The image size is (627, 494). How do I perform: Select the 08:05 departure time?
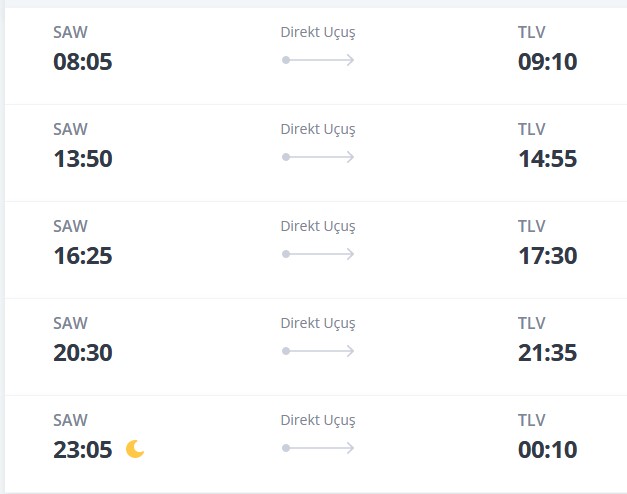tap(83, 62)
